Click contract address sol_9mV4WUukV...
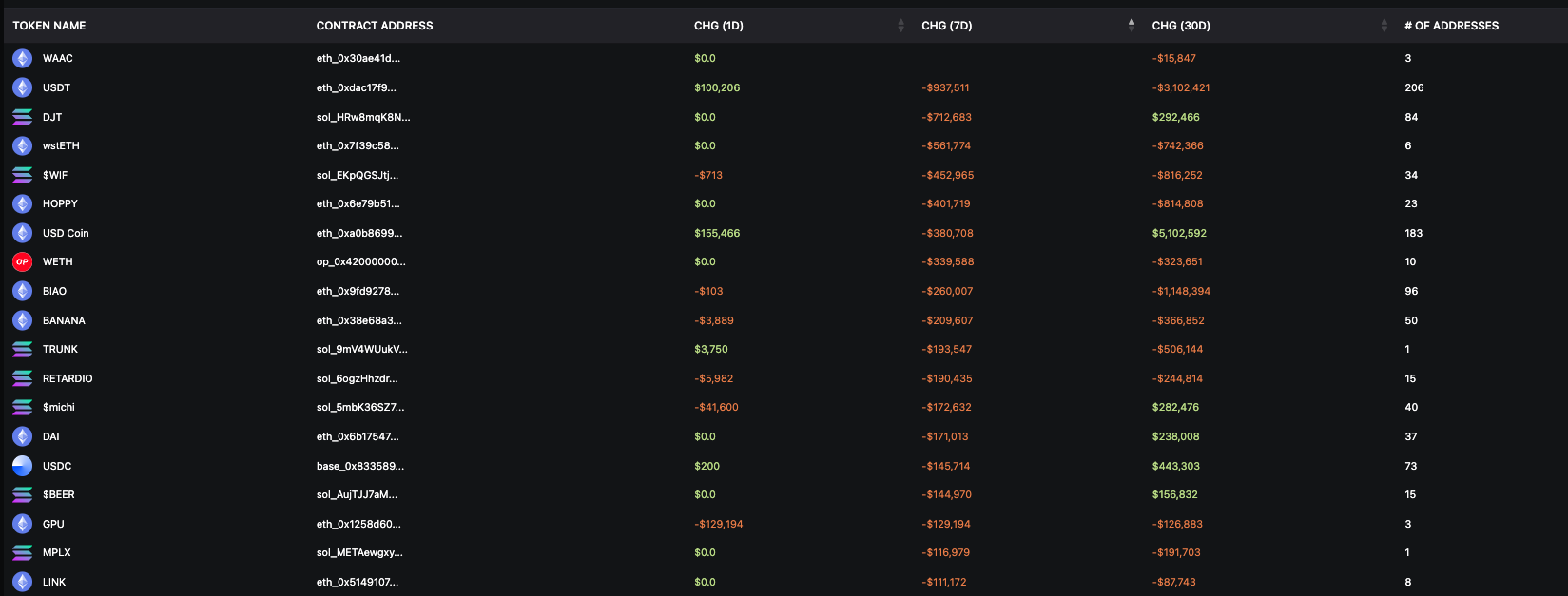 [361, 349]
